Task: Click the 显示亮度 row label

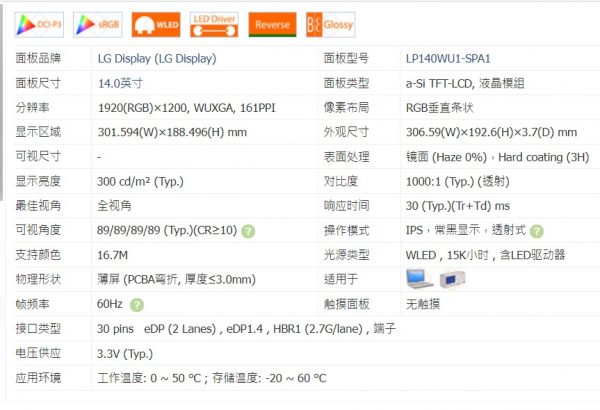Action: click(38, 181)
